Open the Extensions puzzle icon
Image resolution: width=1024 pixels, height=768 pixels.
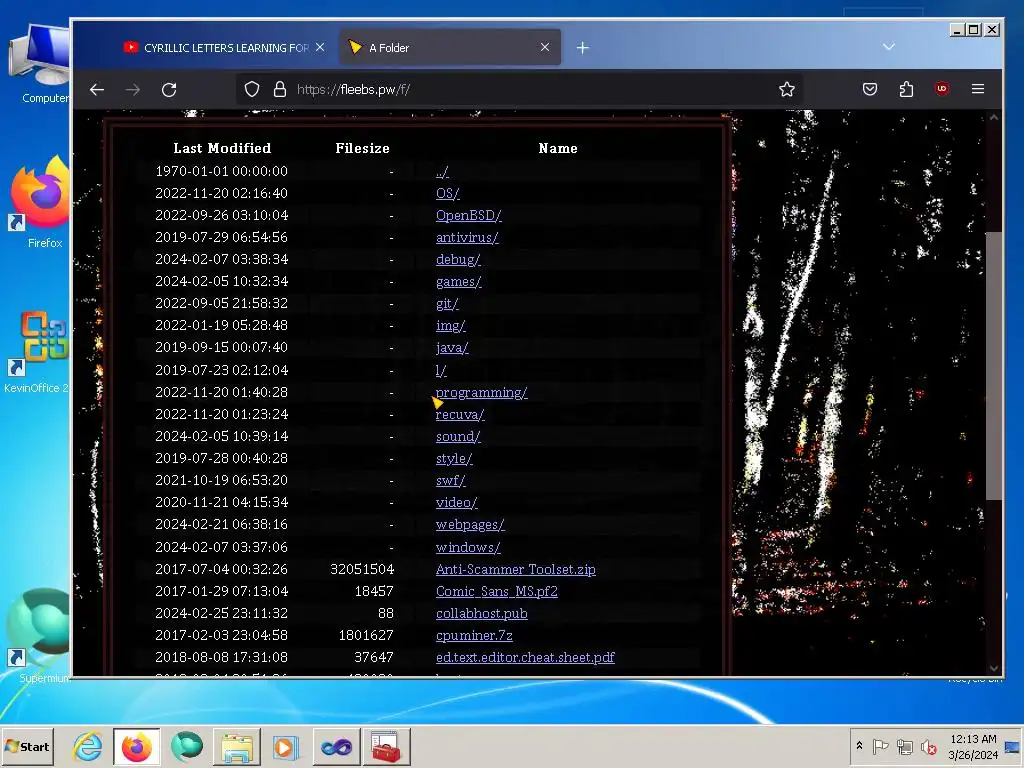click(x=906, y=89)
